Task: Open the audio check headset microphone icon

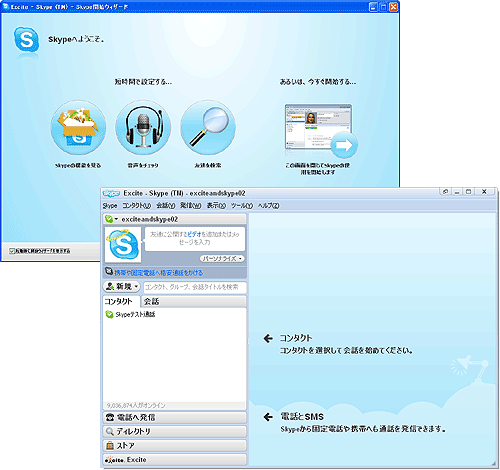Action: click(143, 128)
